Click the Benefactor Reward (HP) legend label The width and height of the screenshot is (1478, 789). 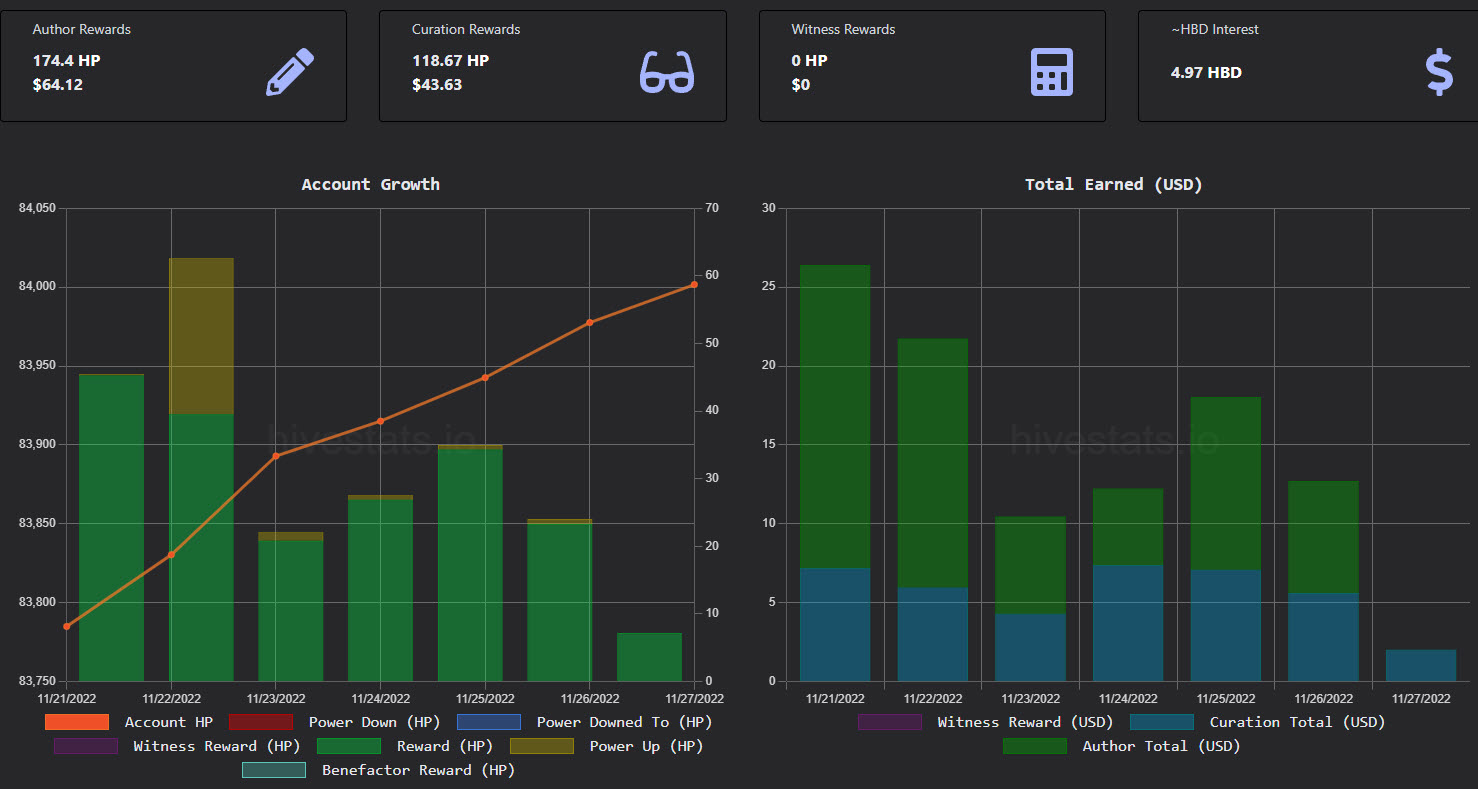click(x=418, y=770)
